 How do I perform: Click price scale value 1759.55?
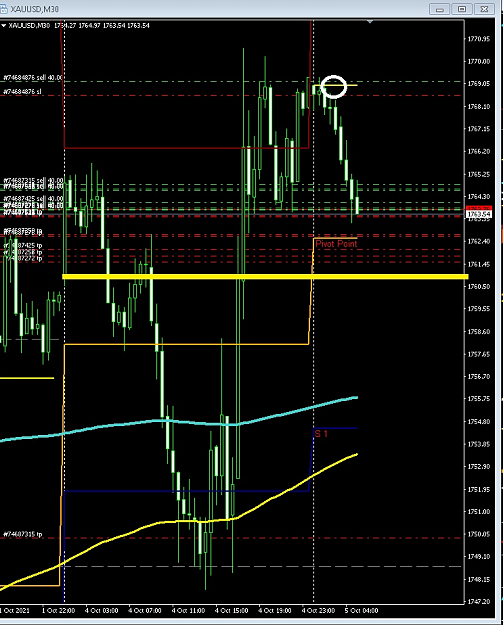coord(479,309)
